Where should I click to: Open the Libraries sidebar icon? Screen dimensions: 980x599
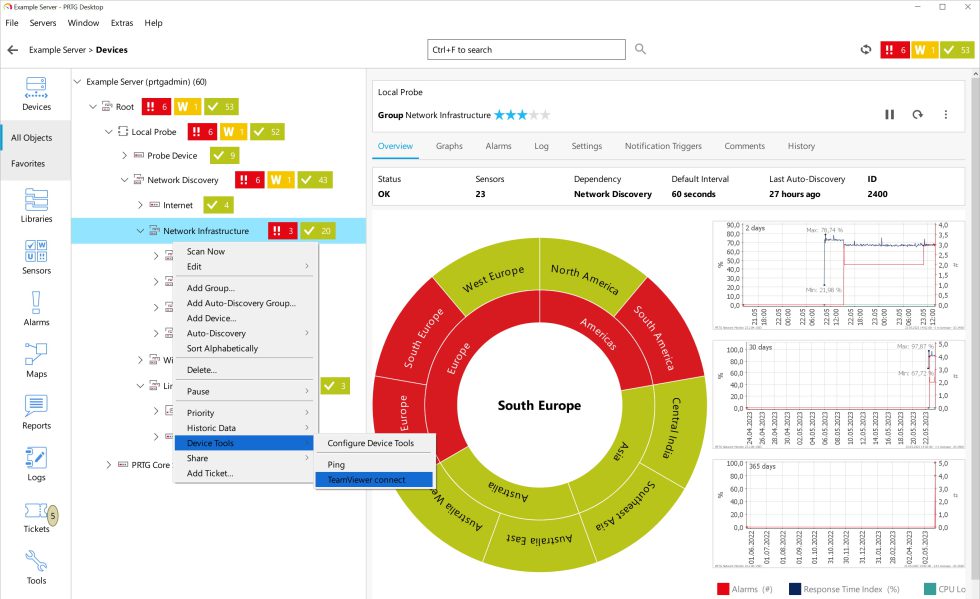pyautogui.click(x=36, y=205)
